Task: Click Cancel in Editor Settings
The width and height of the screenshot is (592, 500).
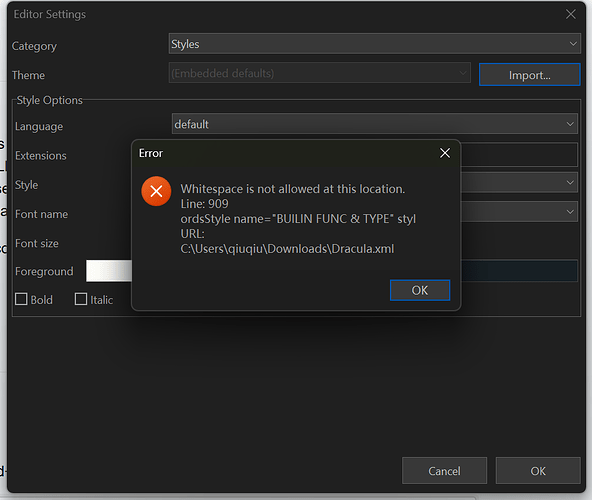Action: 444,471
